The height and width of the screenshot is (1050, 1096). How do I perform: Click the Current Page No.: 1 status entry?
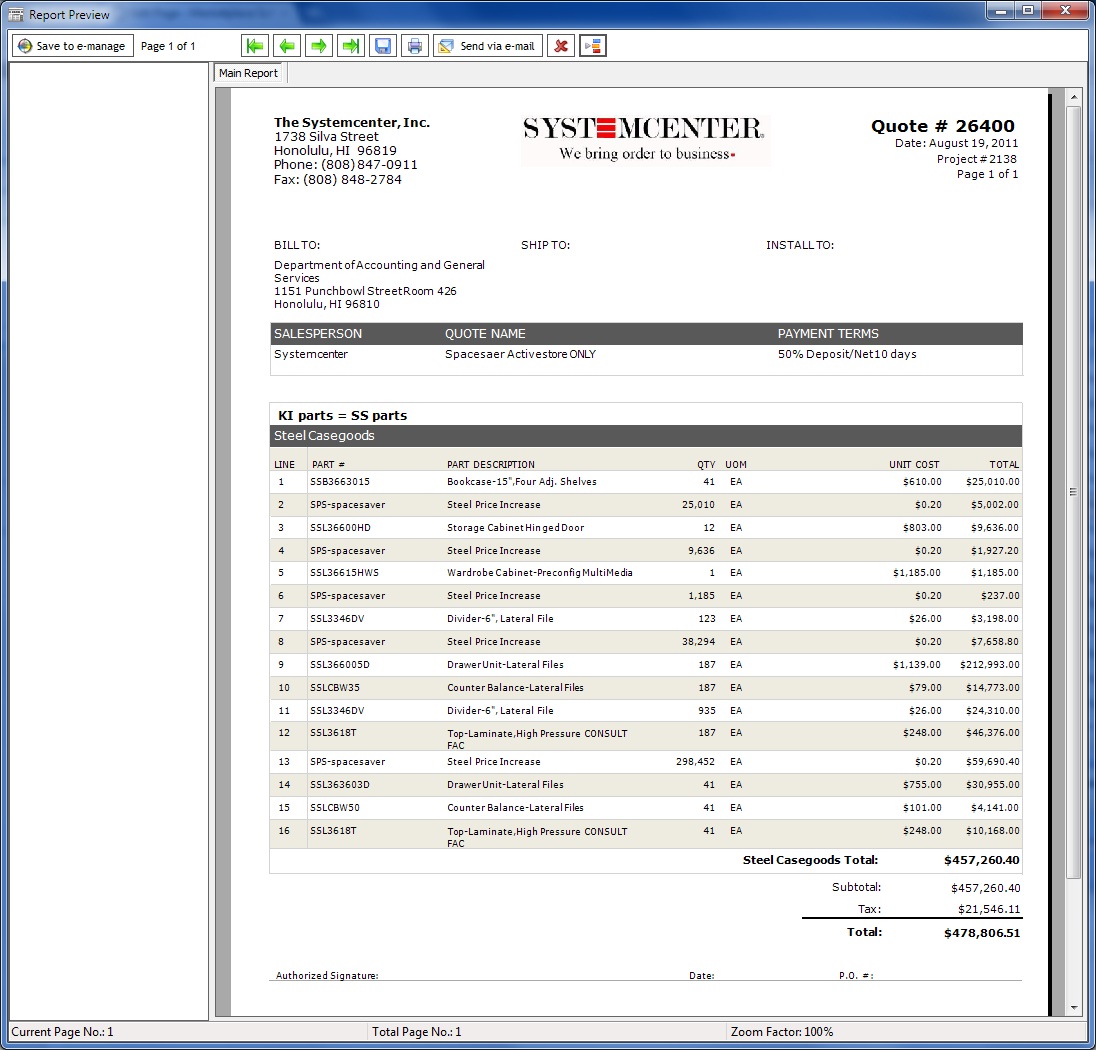coord(62,1032)
